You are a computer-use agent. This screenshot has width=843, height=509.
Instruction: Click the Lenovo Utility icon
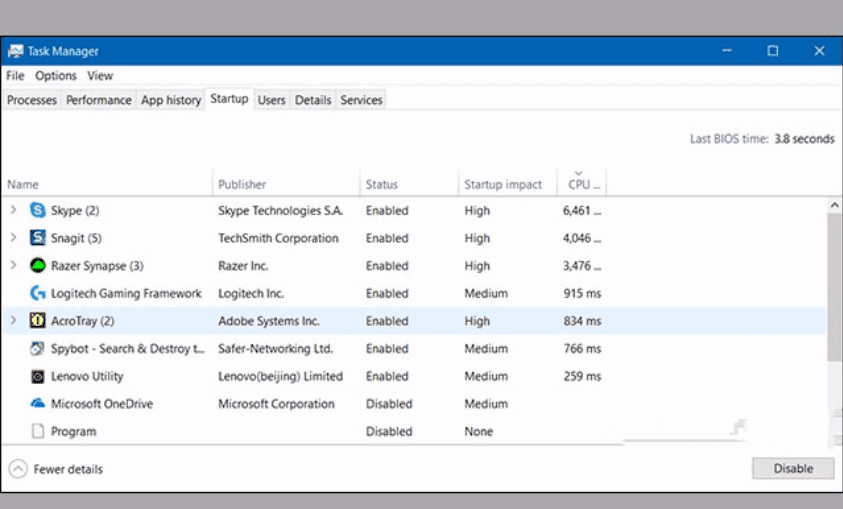38,376
